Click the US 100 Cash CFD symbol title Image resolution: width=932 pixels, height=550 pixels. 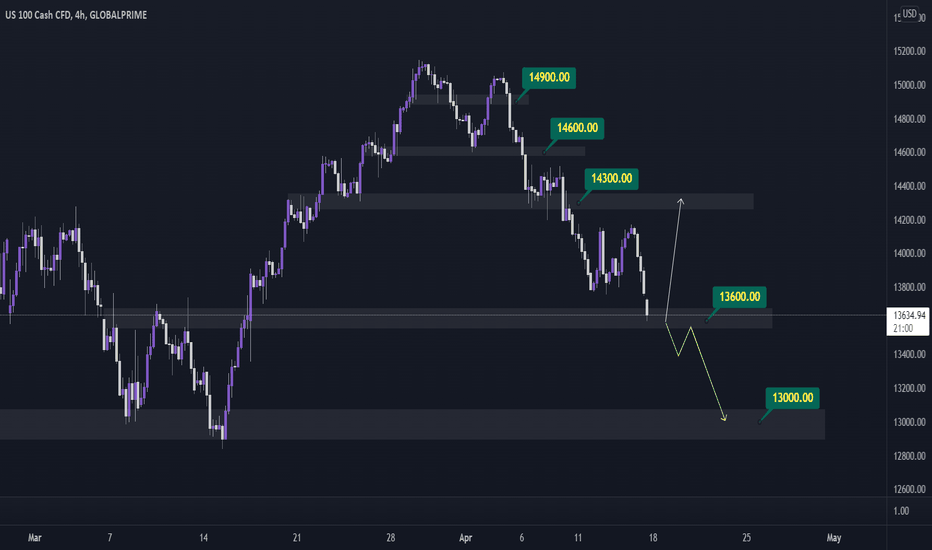click(x=76, y=15)
